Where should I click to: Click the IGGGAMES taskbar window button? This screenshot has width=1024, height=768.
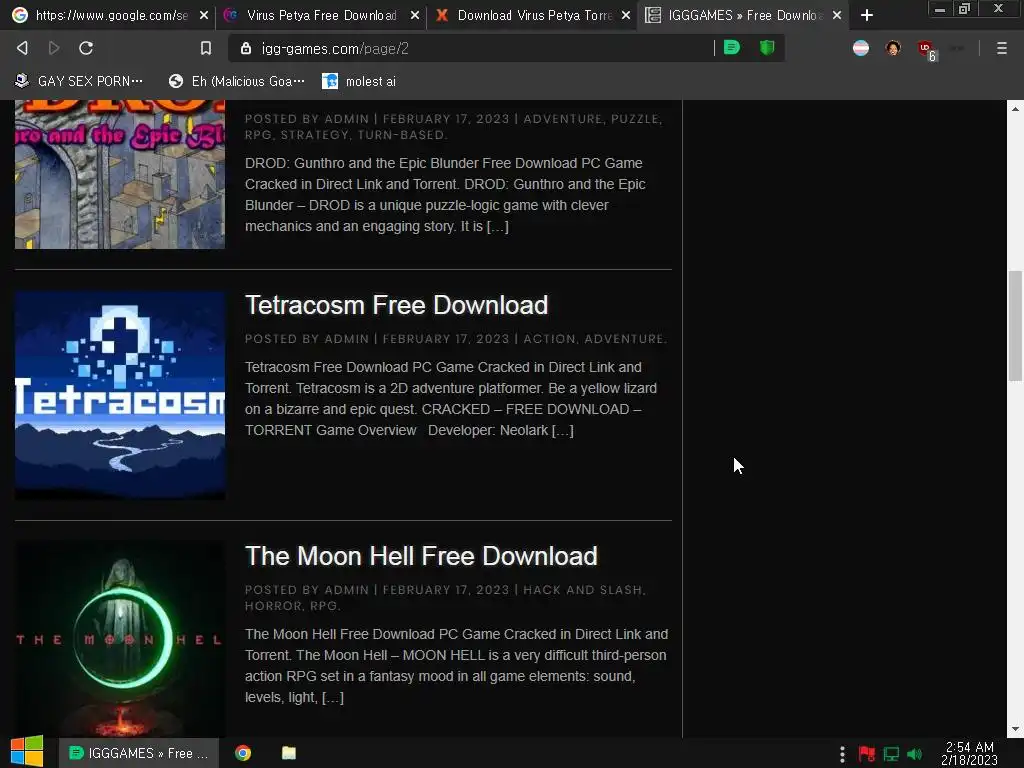pos(138,753)
